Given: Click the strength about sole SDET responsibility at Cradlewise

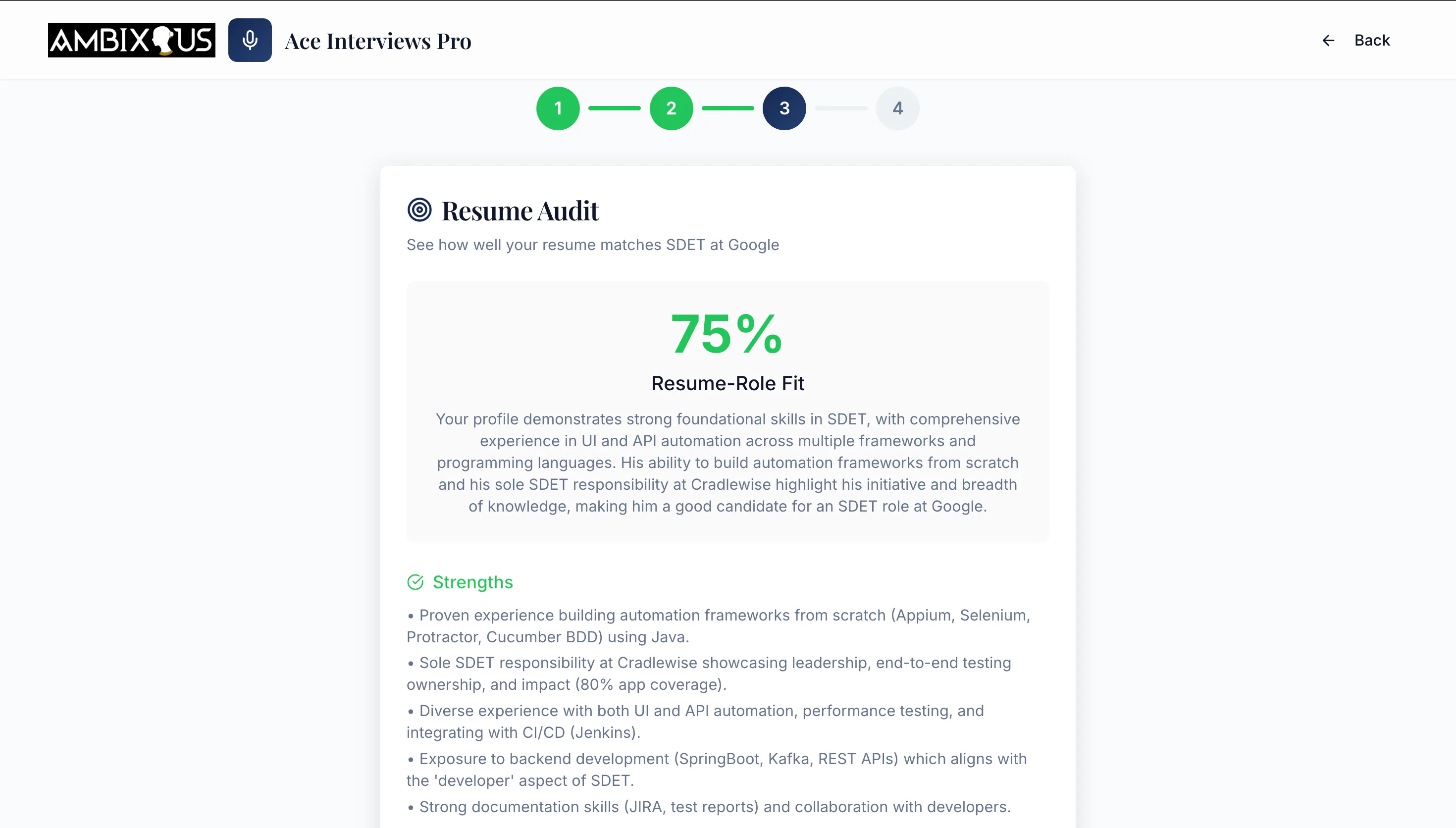Looking at the screenshot, I should click(x=709, y=673).
